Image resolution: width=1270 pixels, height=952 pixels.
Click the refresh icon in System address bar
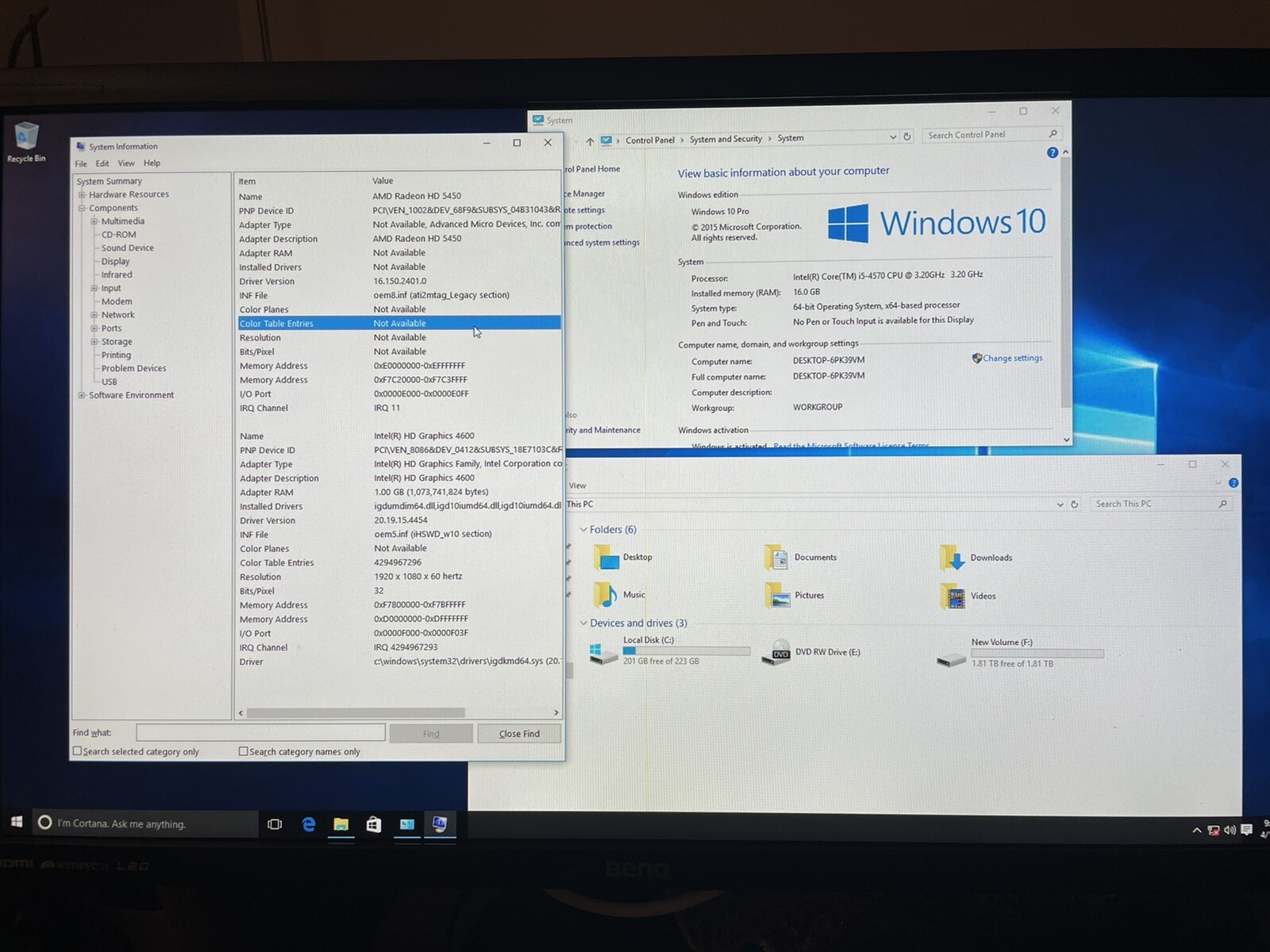click(907, 136)
